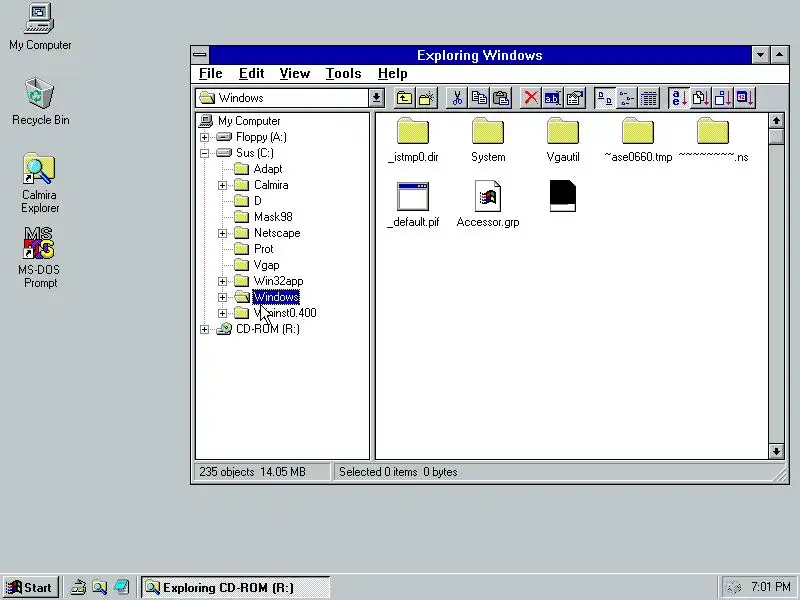This screenshot has width=800, height=600.
Task: Copy selection using toolbar icon
Action: pos(479,97)
